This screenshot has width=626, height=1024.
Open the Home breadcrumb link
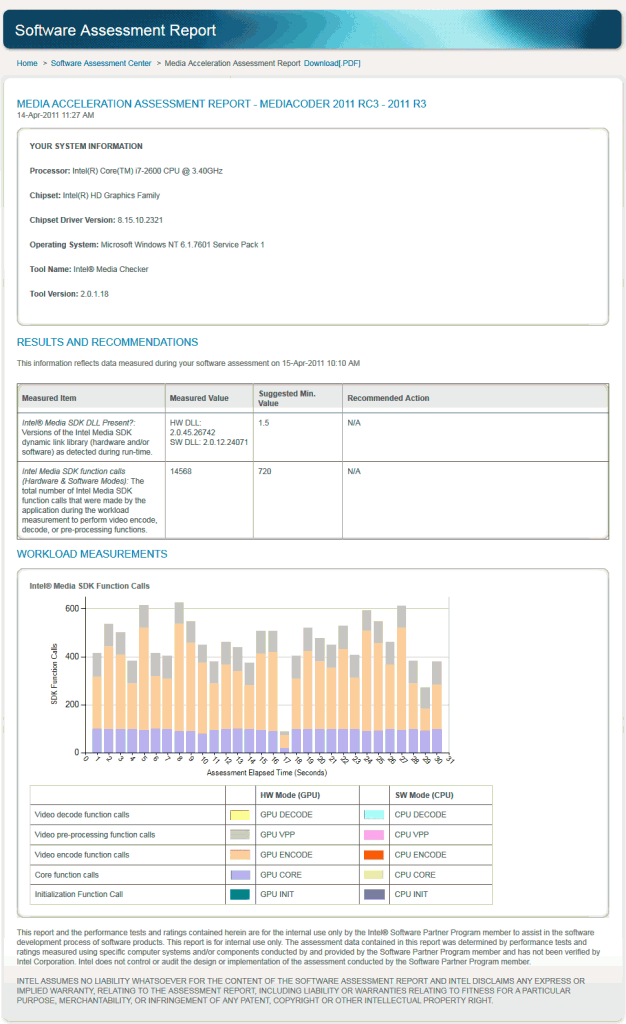click(x=27, y=63)
